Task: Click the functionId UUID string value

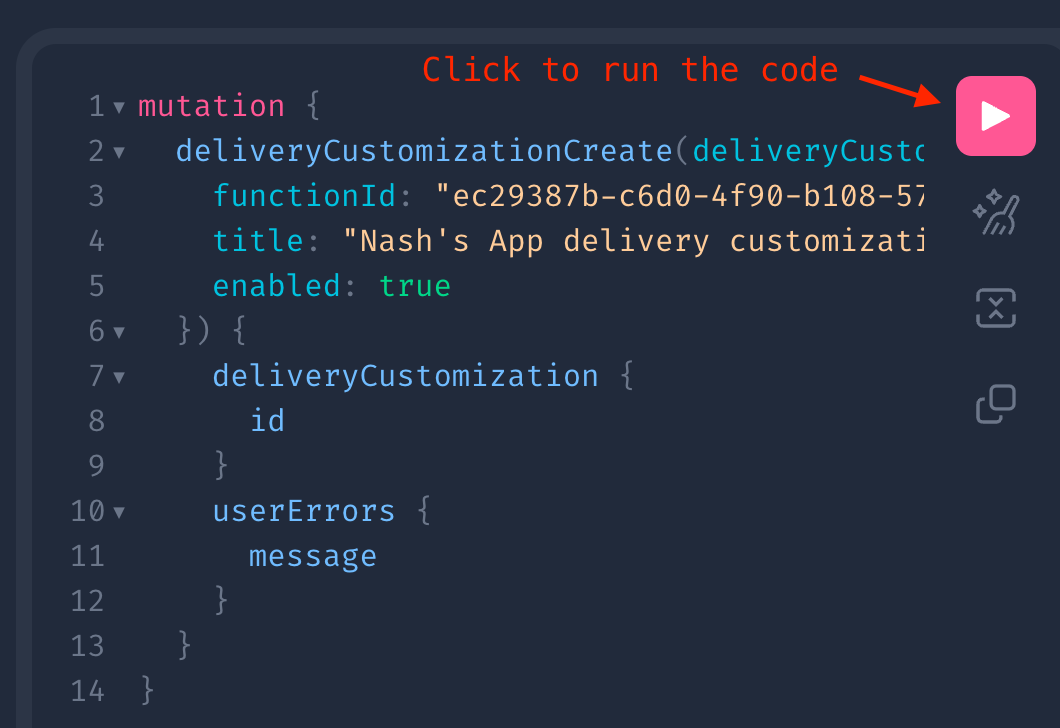Action: point(679,196)
